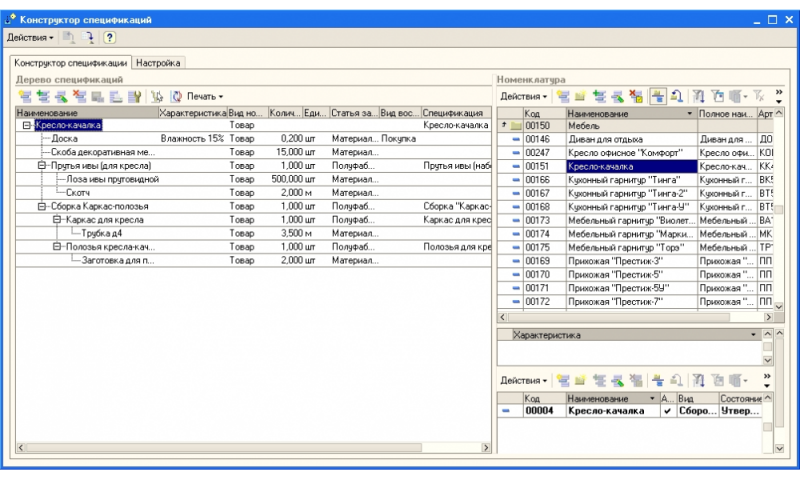Toggle the active checkmark for specification 00004
The image size is (800, 480).
[667, 411]
